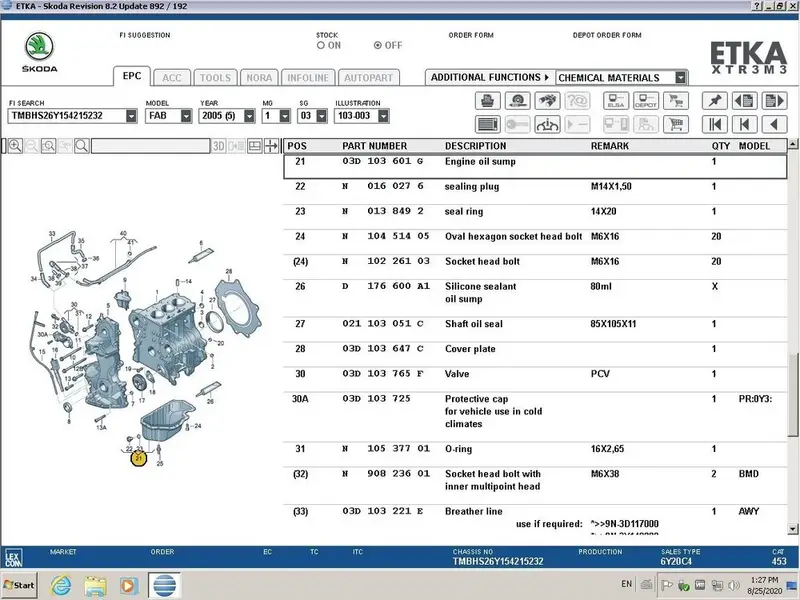This screenshot has height=600, width=800.
Task: Click the PART NUMBER column header
Action: (374, 146)
